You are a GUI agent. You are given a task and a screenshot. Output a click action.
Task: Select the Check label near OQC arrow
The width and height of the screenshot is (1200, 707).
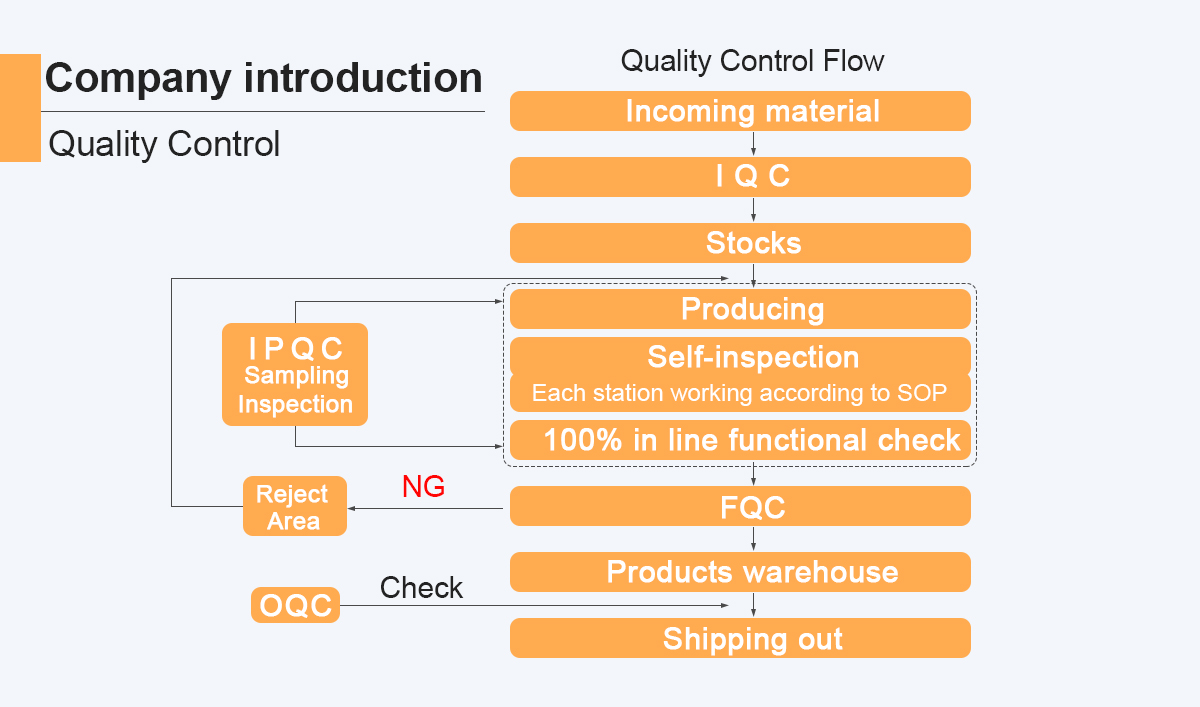(x=421, y=587)
